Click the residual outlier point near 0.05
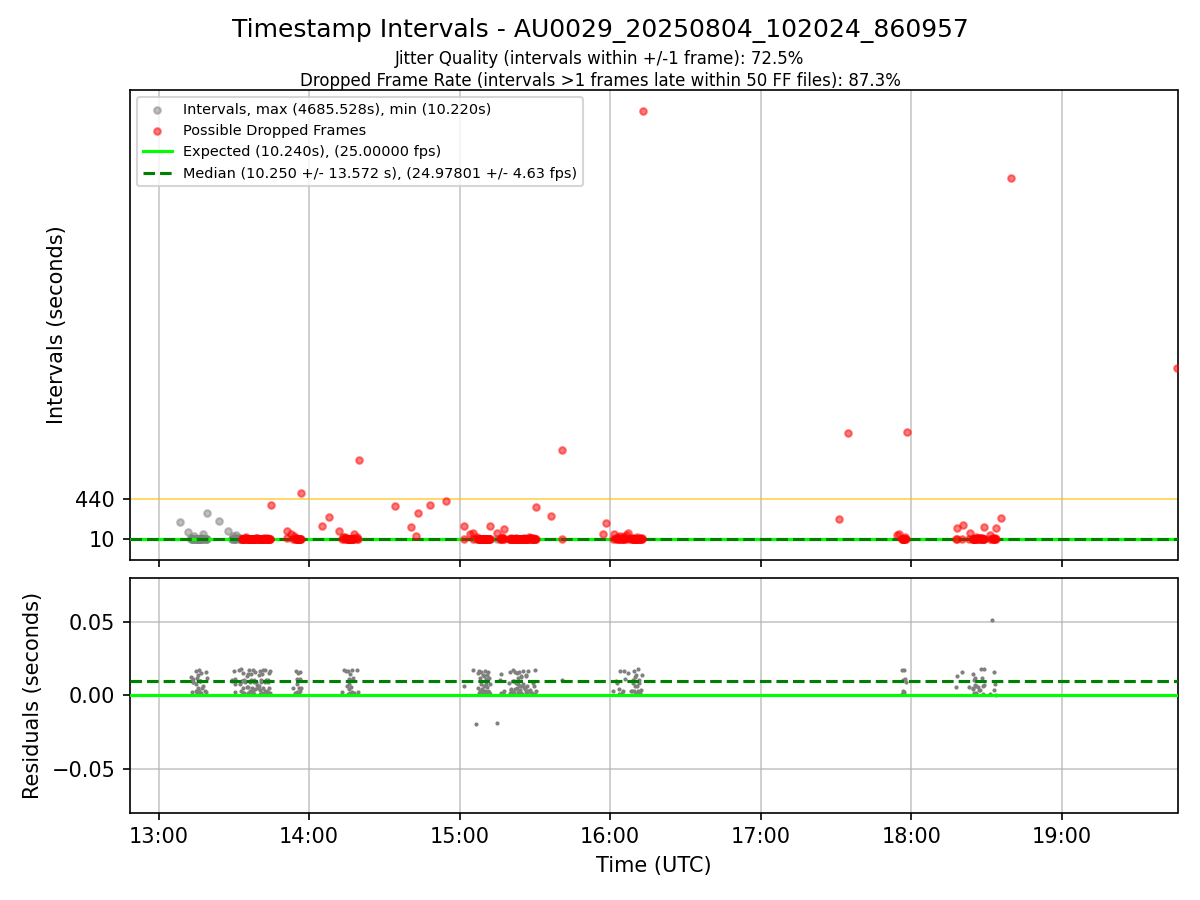 point(992,620)
